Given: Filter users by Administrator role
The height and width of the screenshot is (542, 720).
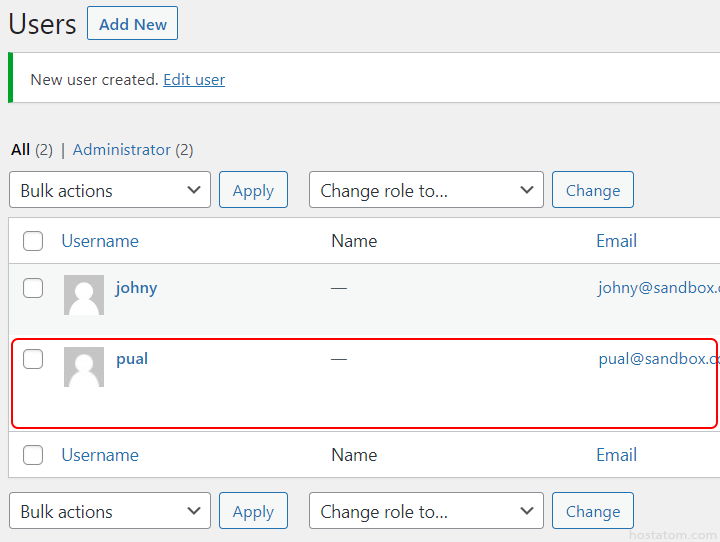Looking at the screenshot, I should [122, 150].
